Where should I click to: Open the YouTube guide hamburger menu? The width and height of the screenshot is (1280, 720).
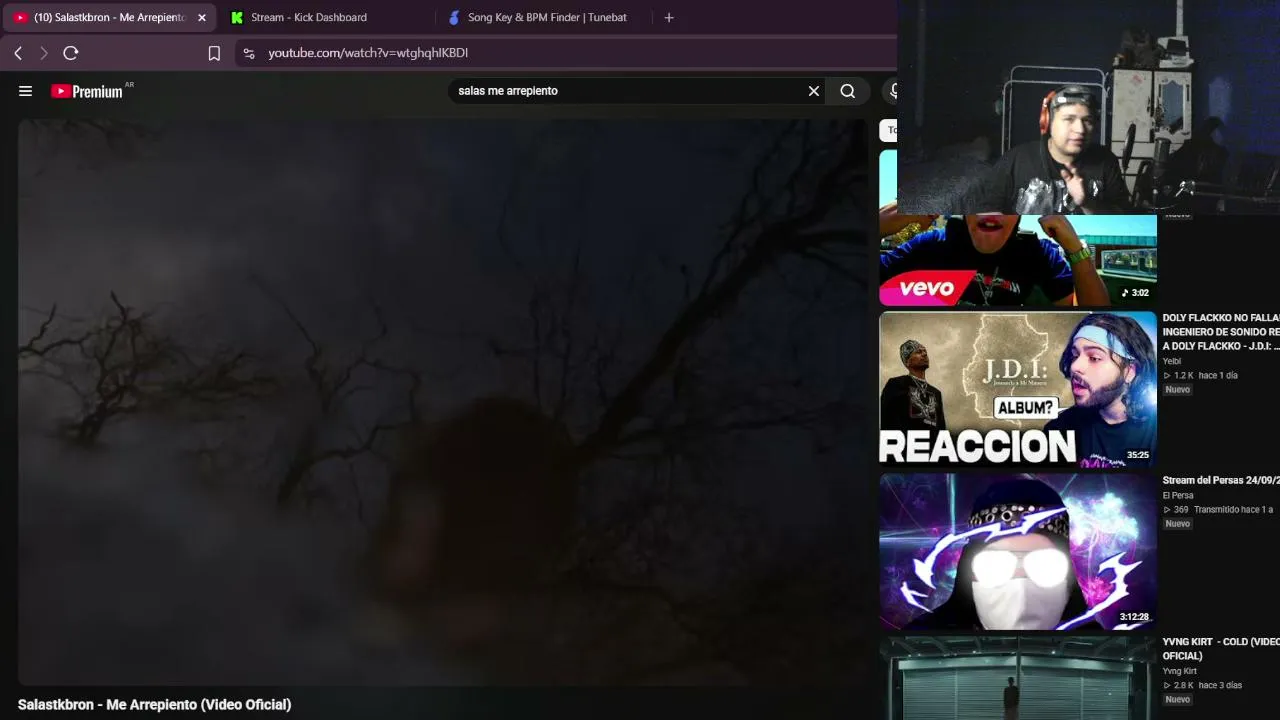point(26,91)
